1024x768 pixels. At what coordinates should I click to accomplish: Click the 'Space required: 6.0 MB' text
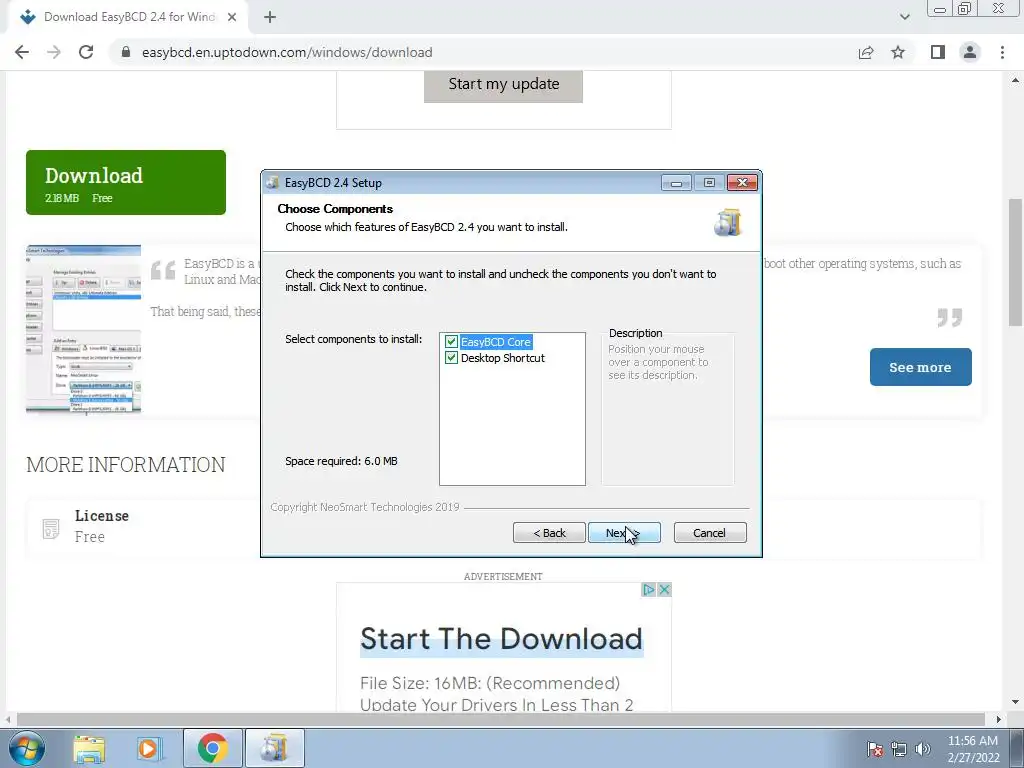(x=342, y=461)
